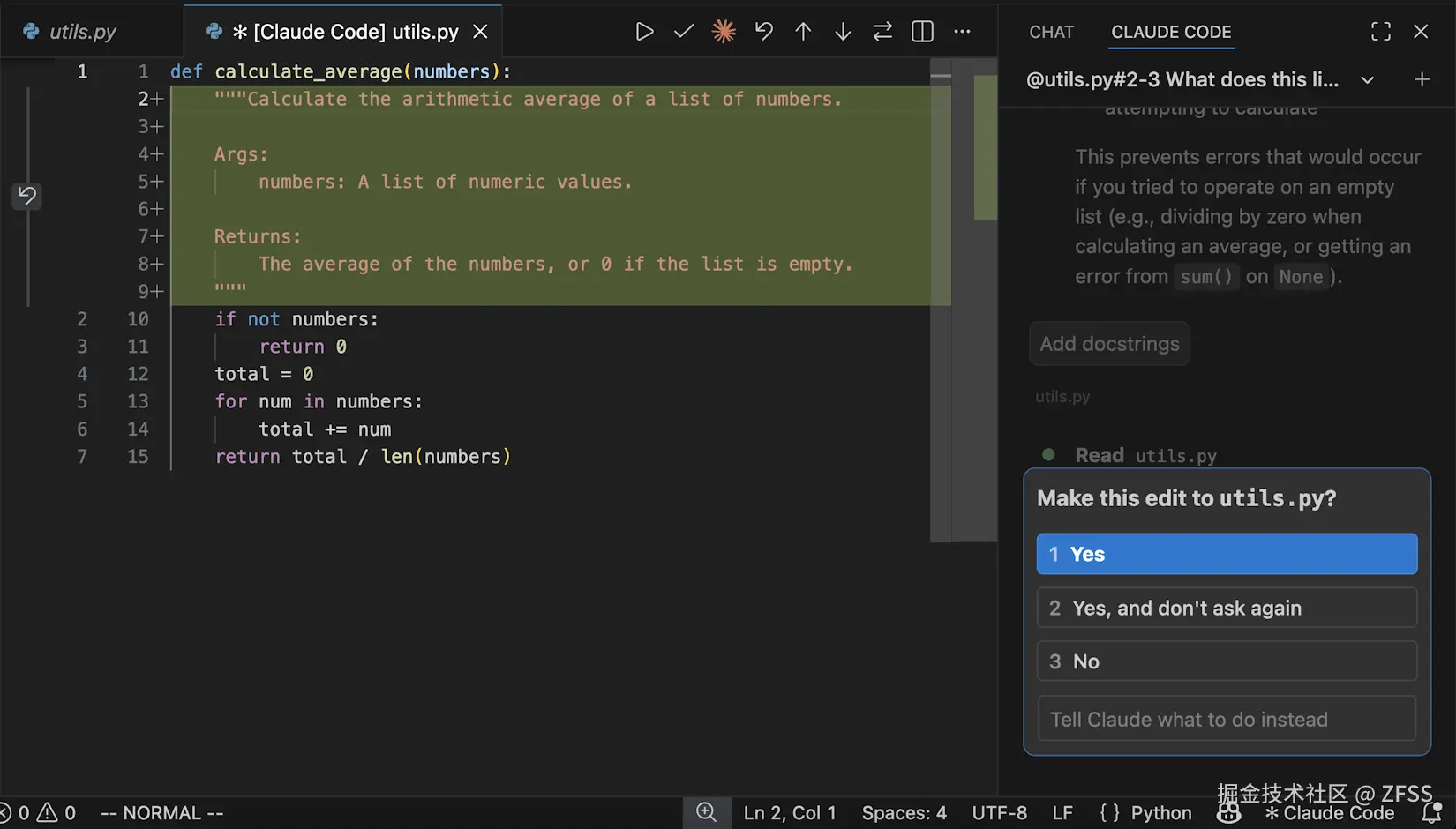The width and height of the screenshot is (1456, 829).
Task: Expand the @utils.py conversation dropdown chevron
Action: click(1367, 79)
